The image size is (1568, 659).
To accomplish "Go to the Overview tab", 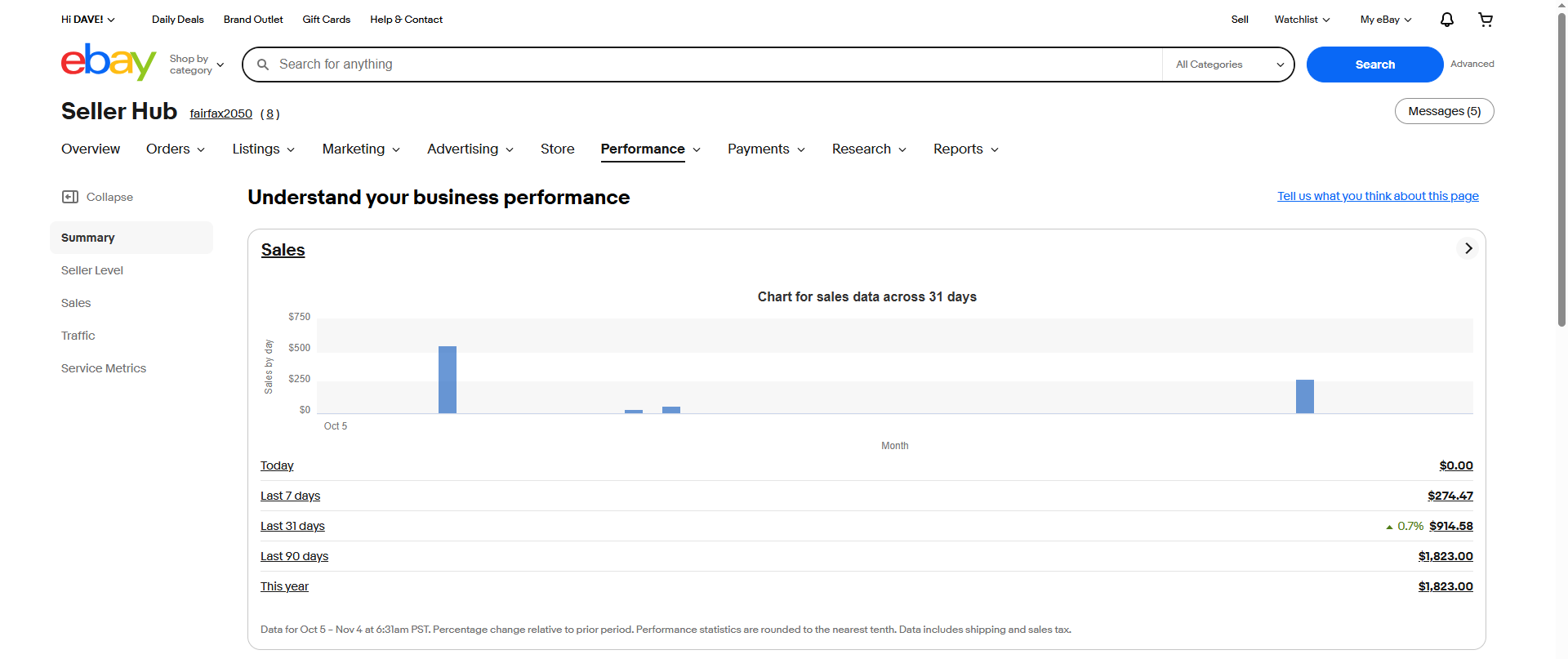I will coord(91,149).
